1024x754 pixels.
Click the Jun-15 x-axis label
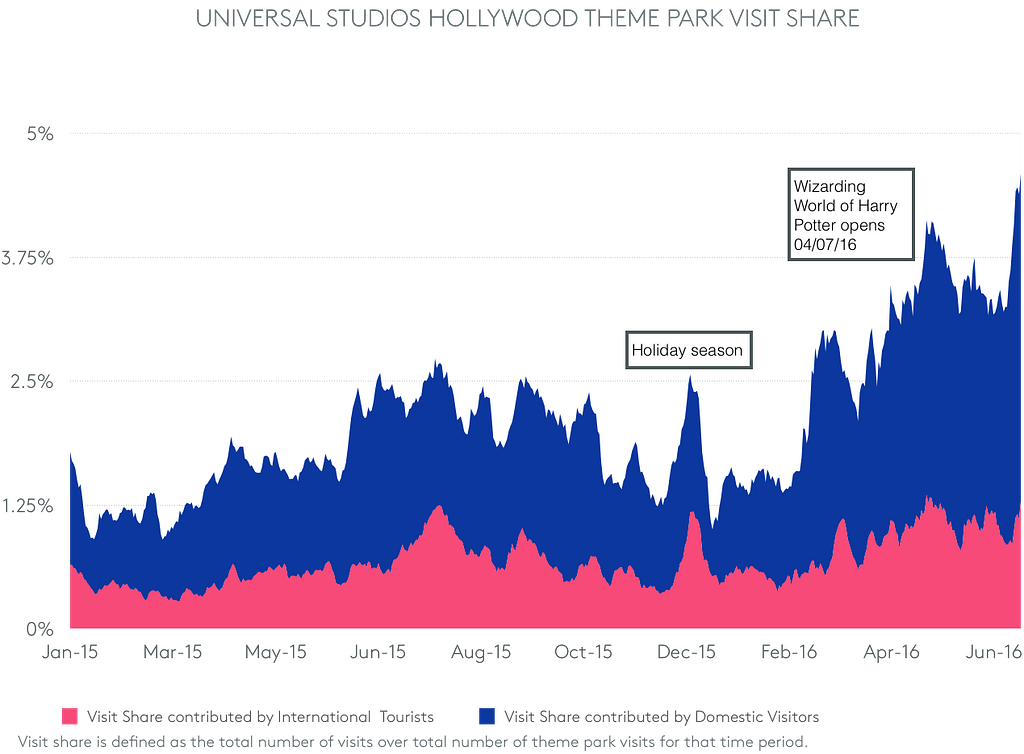(x=378, y=652)
